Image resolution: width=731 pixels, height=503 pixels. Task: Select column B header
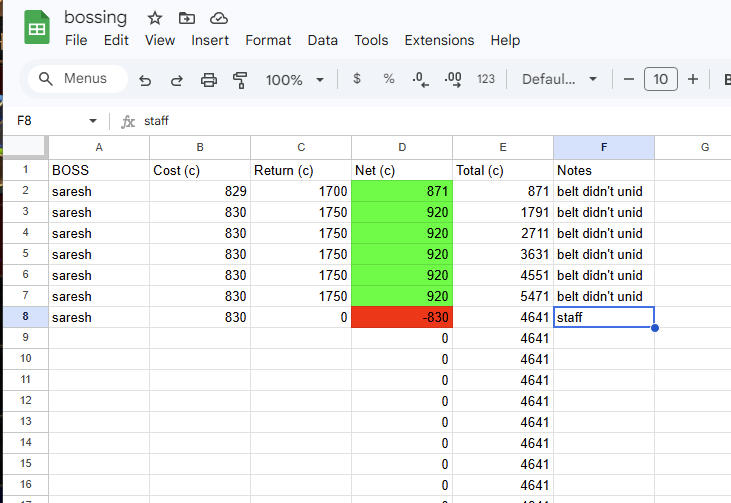click(x=200, y=147)
